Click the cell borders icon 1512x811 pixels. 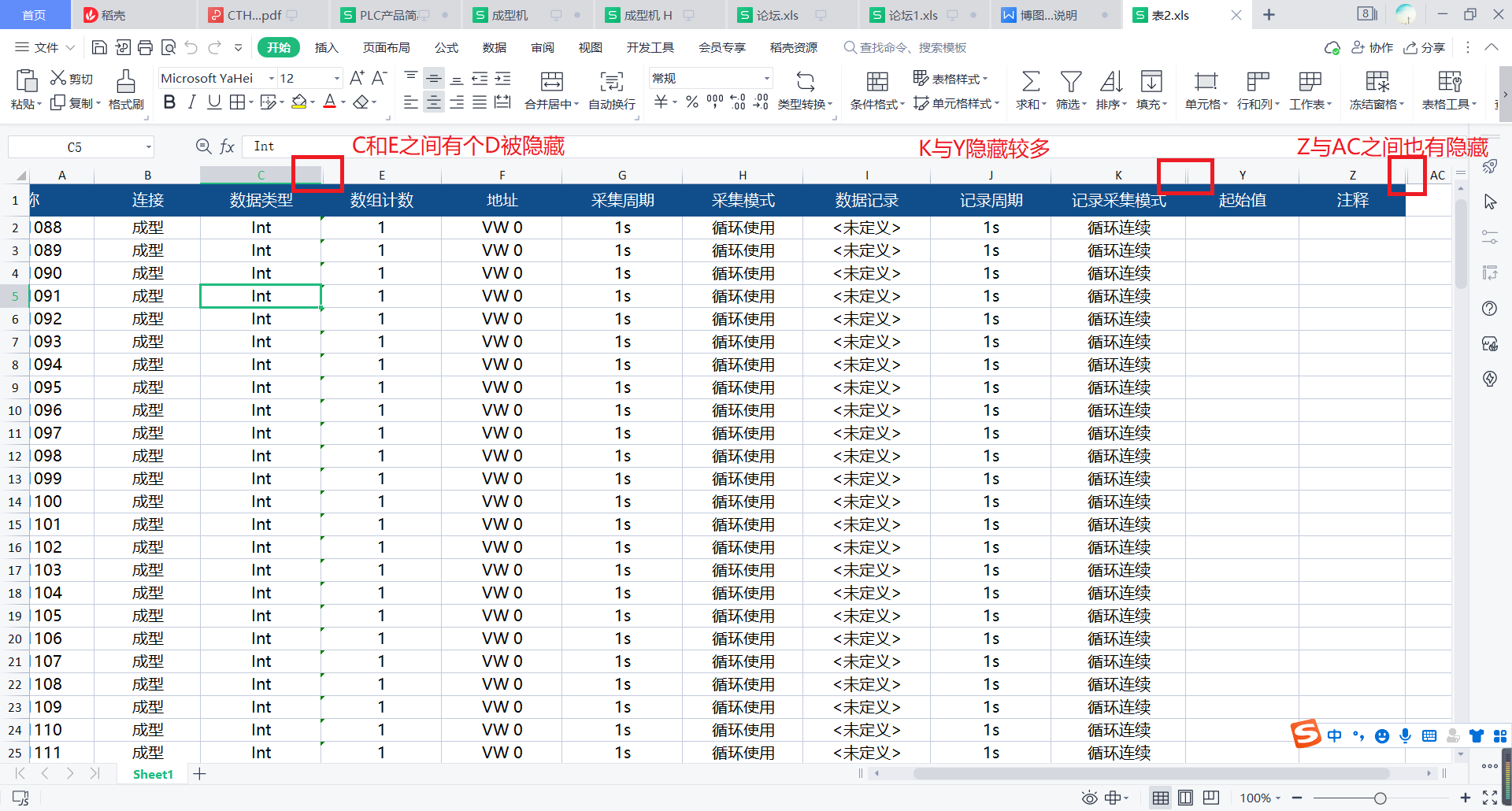pyautogui.click(x=236, y=102)
